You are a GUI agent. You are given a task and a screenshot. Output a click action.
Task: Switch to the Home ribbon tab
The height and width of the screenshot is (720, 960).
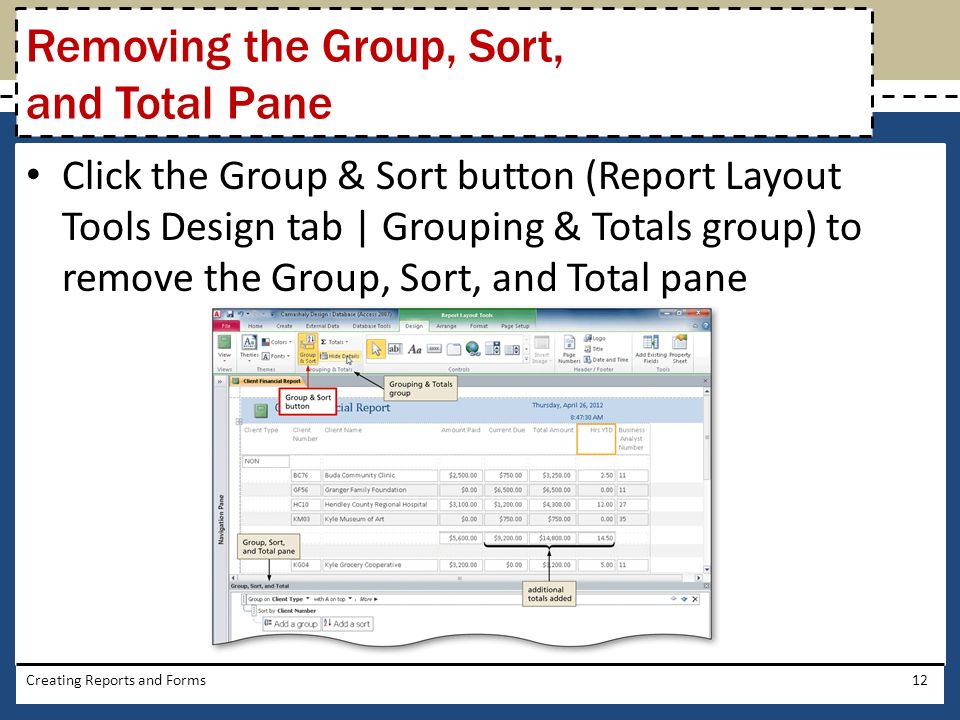(x=255, y=326)
